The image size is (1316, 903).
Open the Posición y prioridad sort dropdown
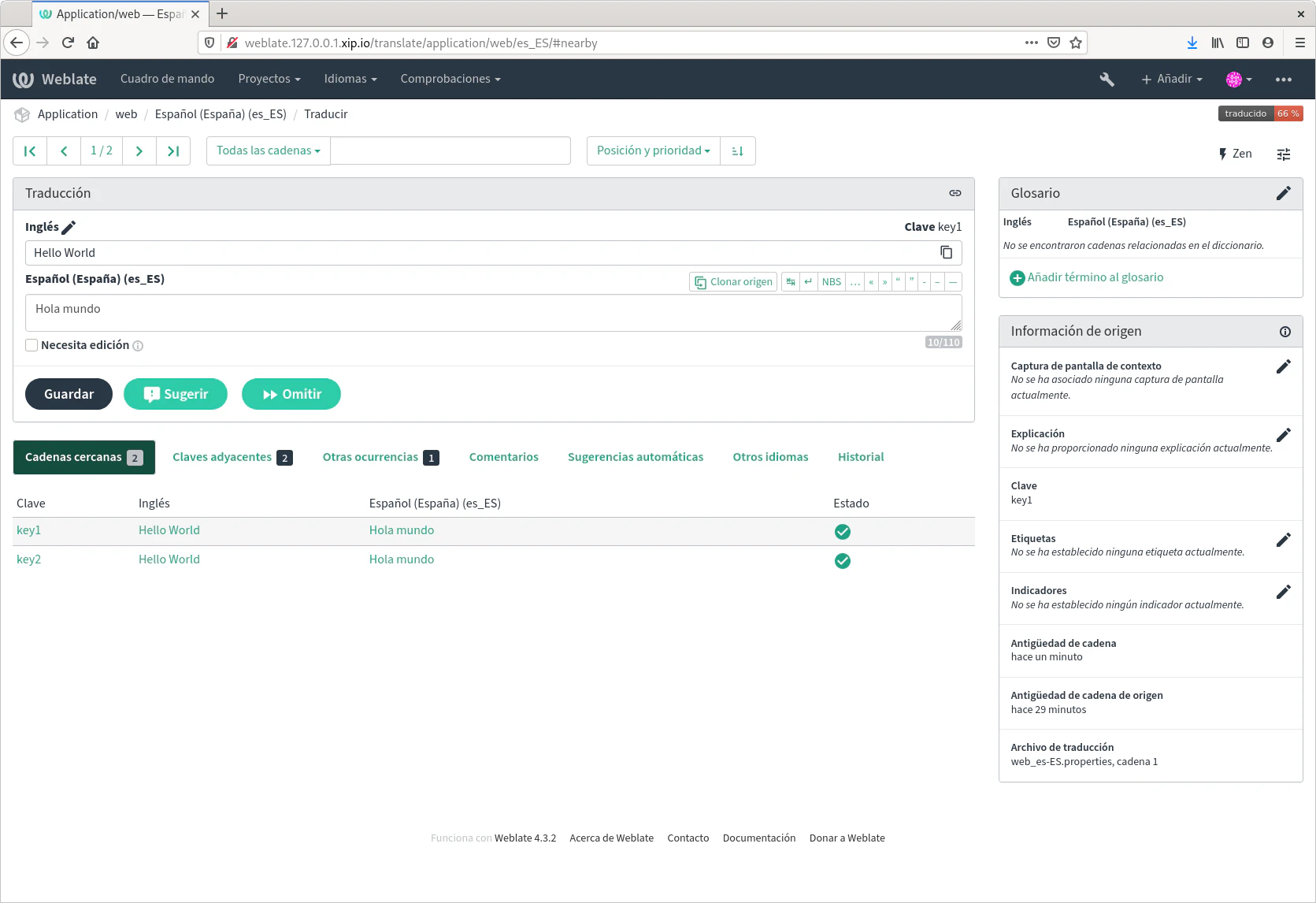[653, 150]
